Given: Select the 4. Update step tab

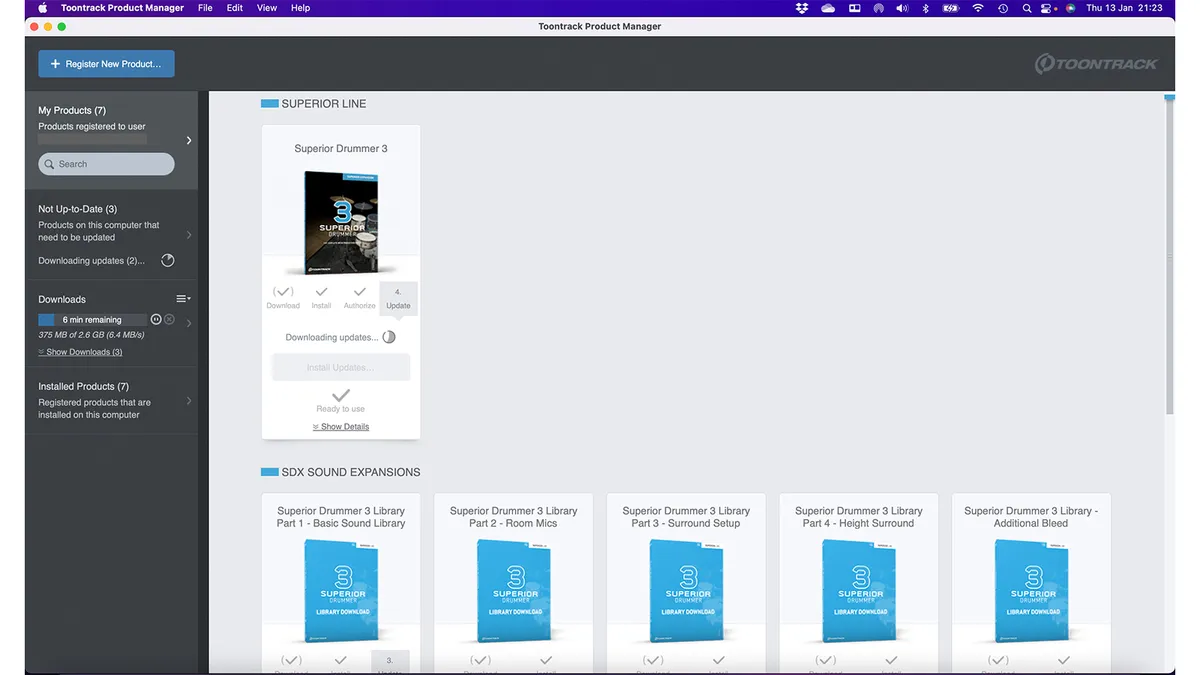Looking at the screenshot, I should tap(398, 299).
